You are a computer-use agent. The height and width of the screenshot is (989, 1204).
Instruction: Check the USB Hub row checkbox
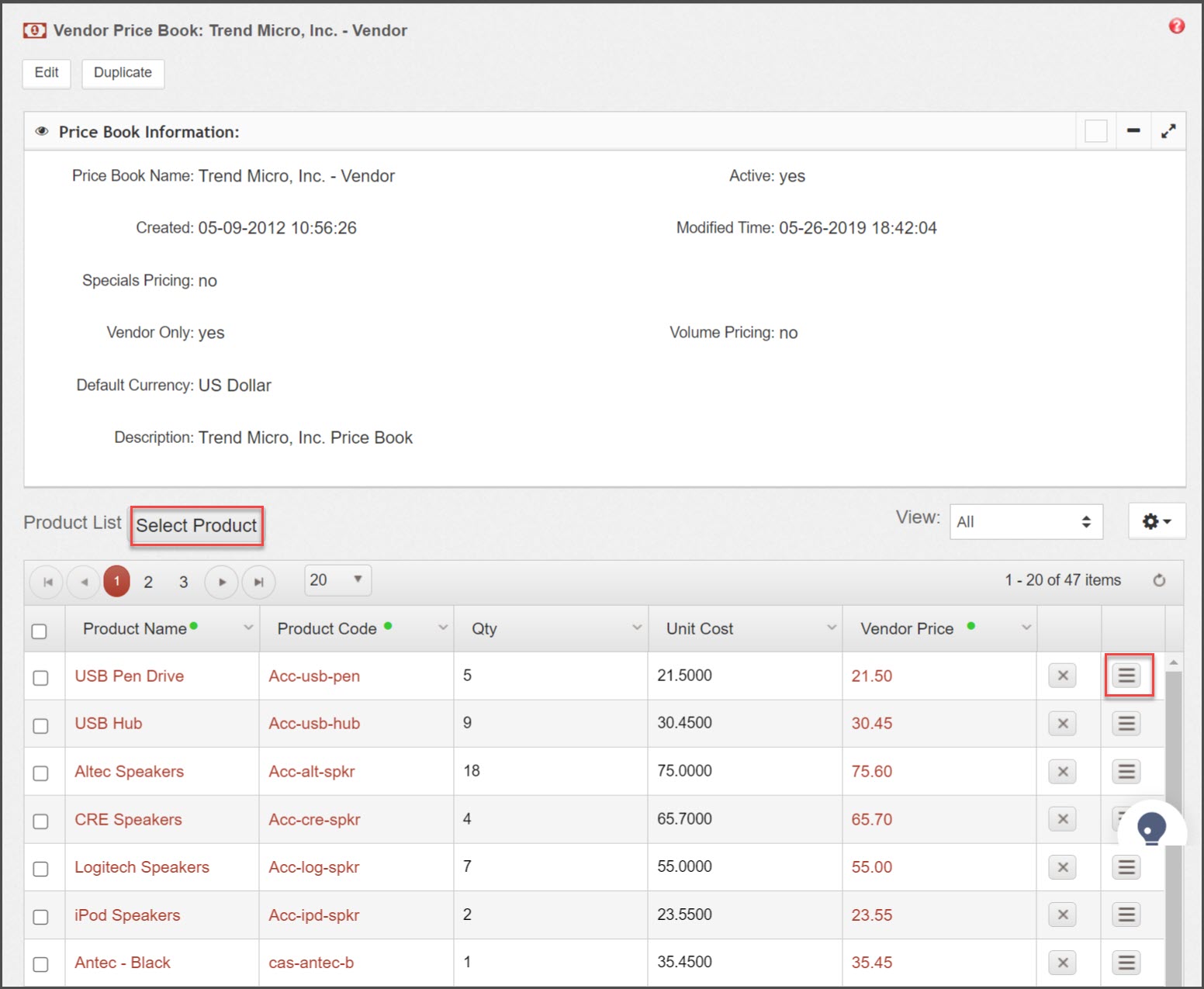[x=40, y=726]
